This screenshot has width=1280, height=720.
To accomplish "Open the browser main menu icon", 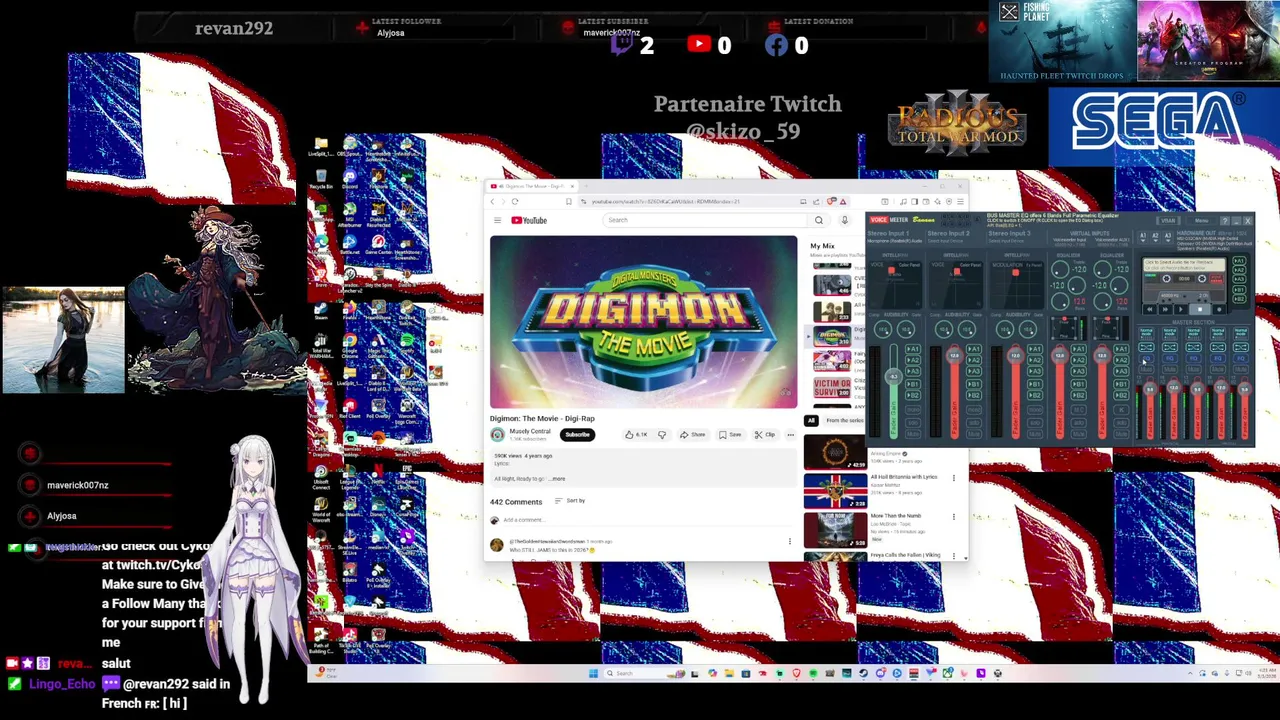I will click(x=960, y=202).
